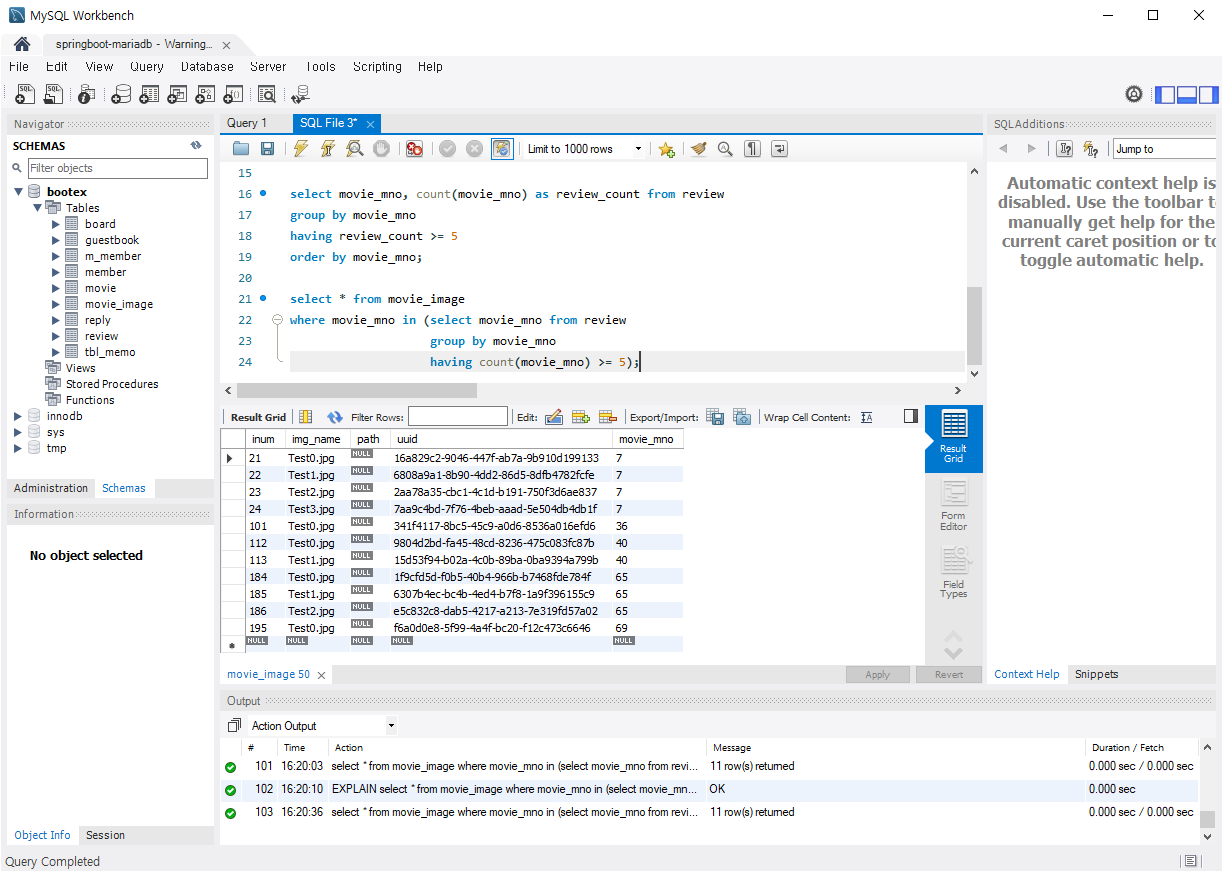Screen dimensions: 1223x872
Task: Open the Jump to dropdown in SQL Additions
Action: (x=1165, y=149)
